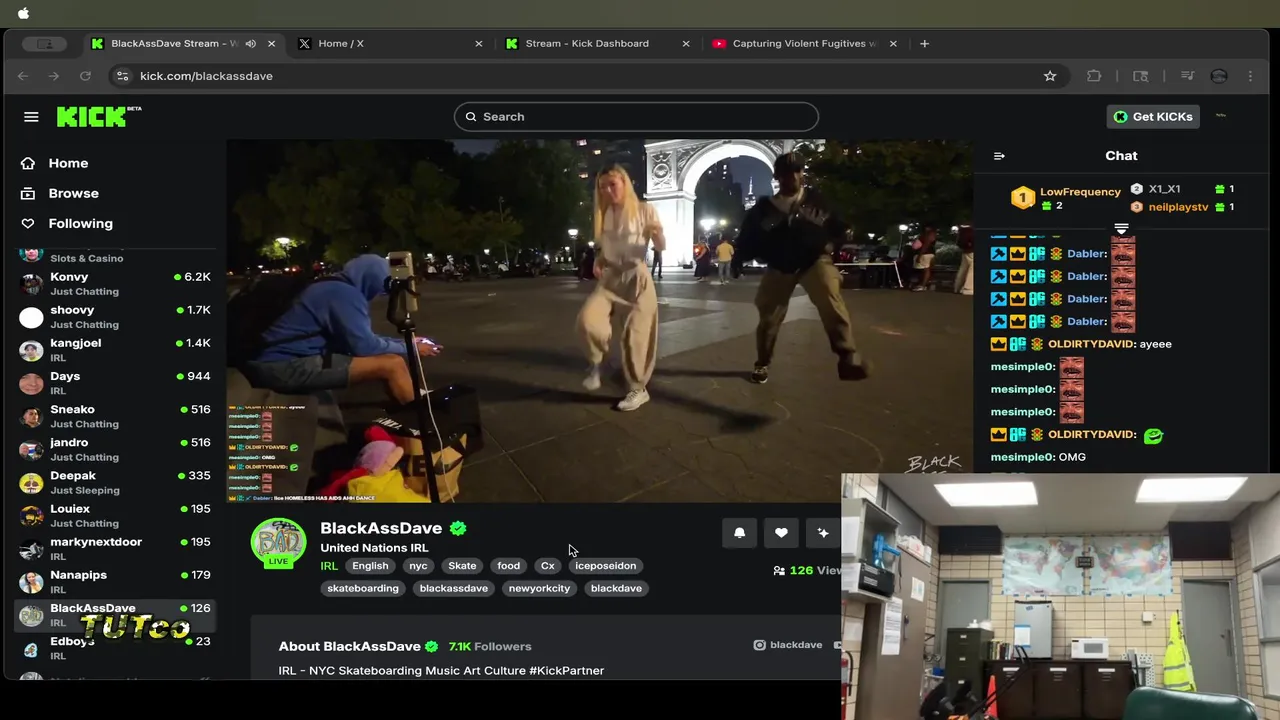The height and width of the screenshot is (720, 1280).
Task: View site information icon in address bar
Action: [122, 76]
